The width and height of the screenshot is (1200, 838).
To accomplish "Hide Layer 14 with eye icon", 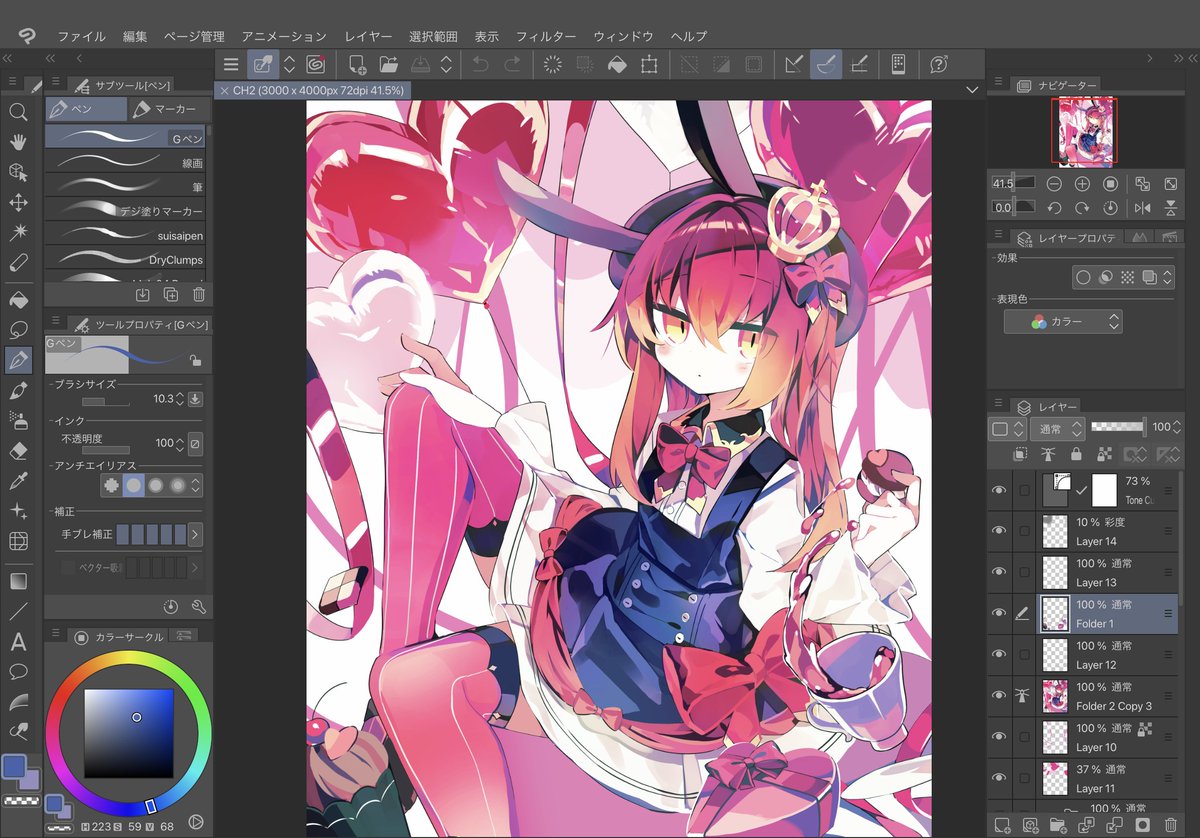I will point(998,531).
